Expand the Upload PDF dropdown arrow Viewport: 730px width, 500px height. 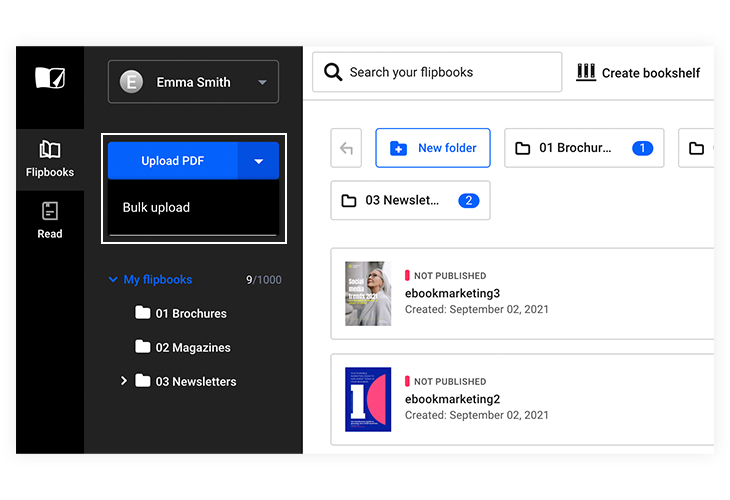point(258,161)
